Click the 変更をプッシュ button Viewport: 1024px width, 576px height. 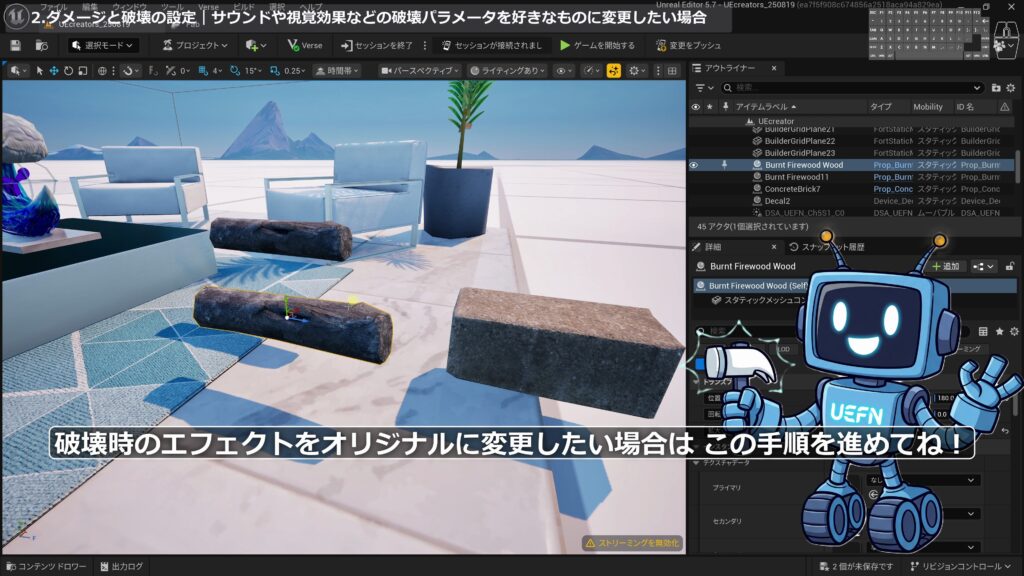coord(688,45)
